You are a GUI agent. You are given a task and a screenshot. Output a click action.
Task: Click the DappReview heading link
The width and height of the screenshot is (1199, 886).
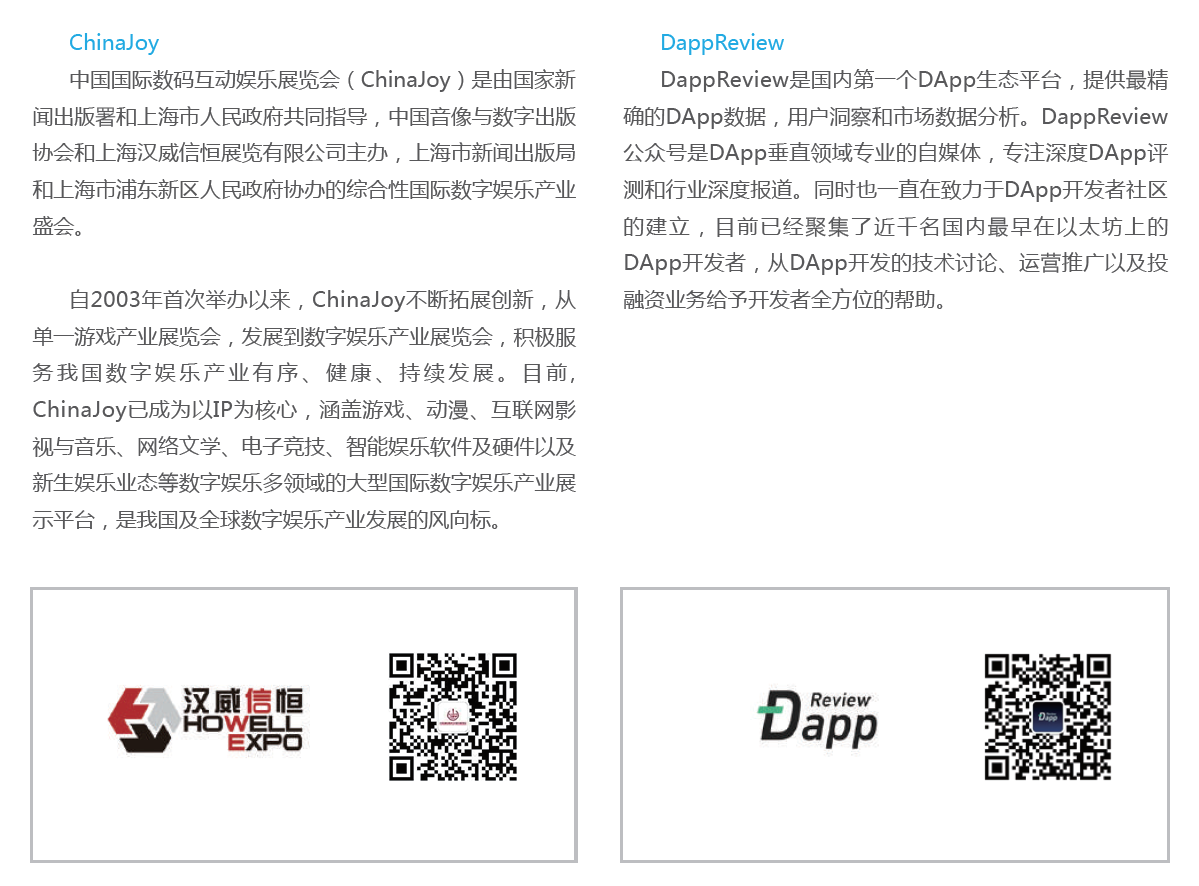[722, 43]
